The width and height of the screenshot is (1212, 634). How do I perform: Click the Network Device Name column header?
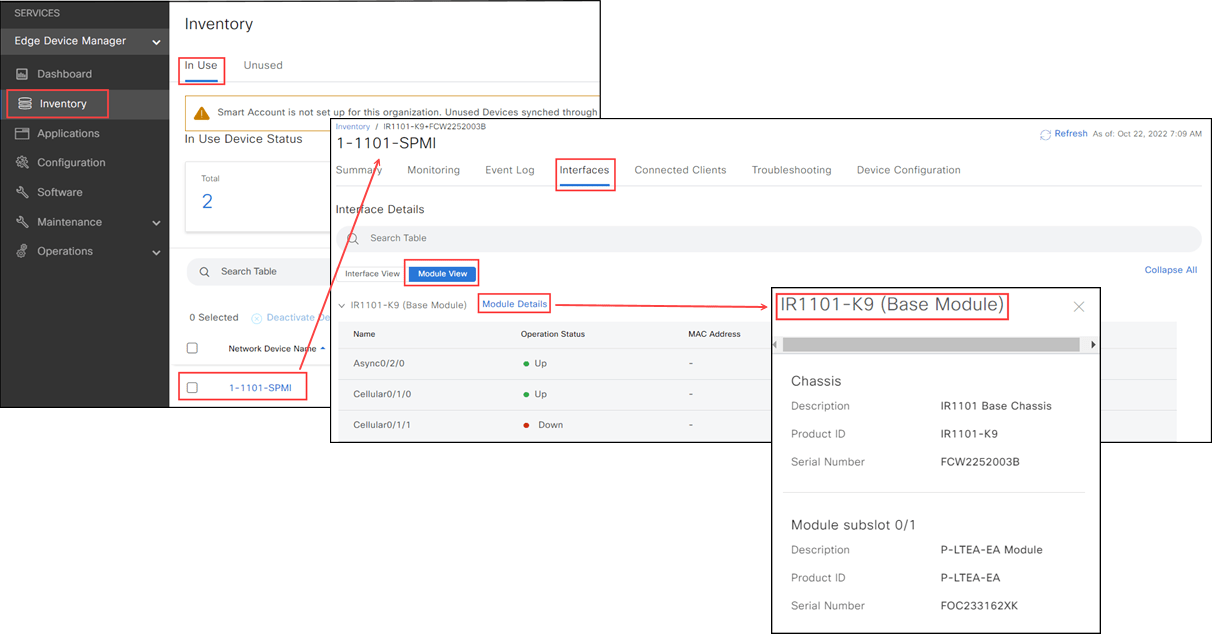click(272, 349)
